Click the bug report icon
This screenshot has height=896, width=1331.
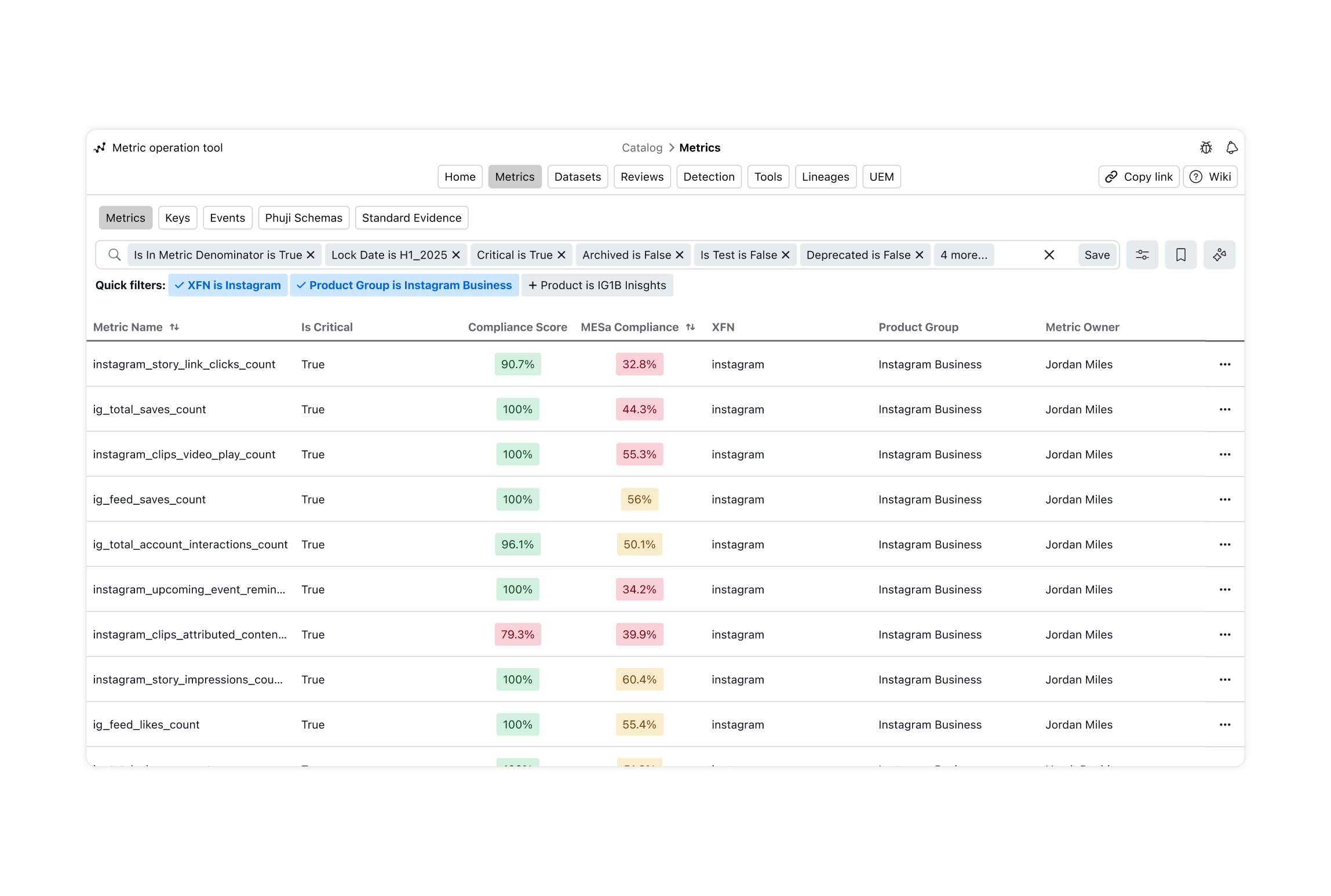click(x=1206, y=148)
